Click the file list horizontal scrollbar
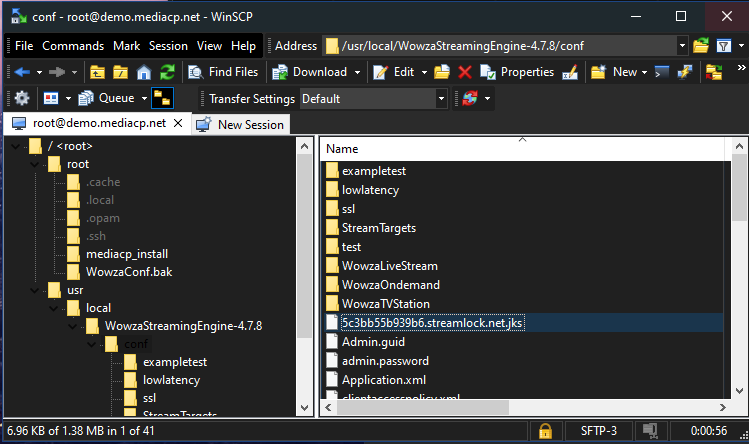 point(423,408)
